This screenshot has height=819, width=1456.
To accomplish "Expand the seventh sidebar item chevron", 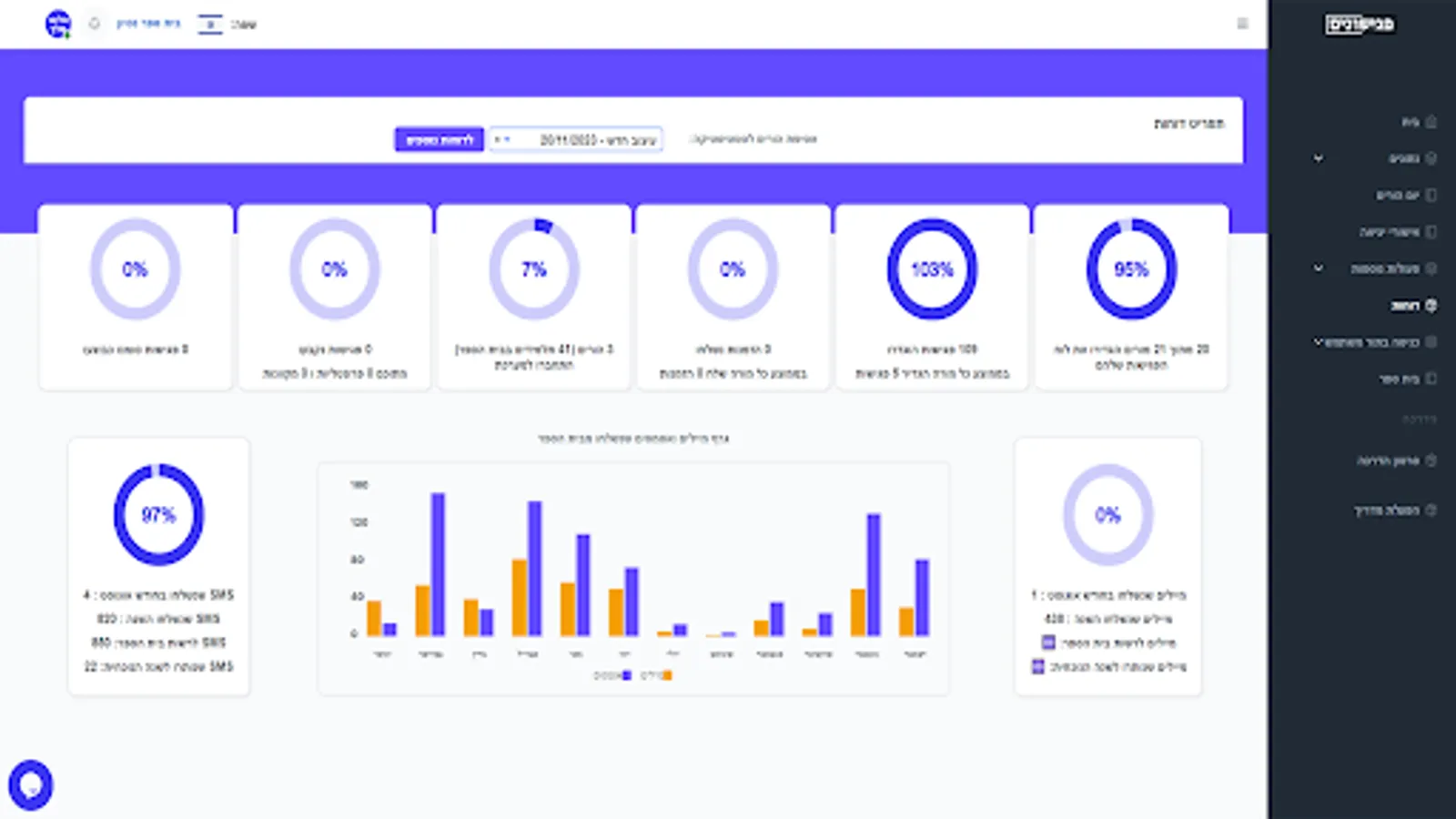I will [x=1317, y=342].
